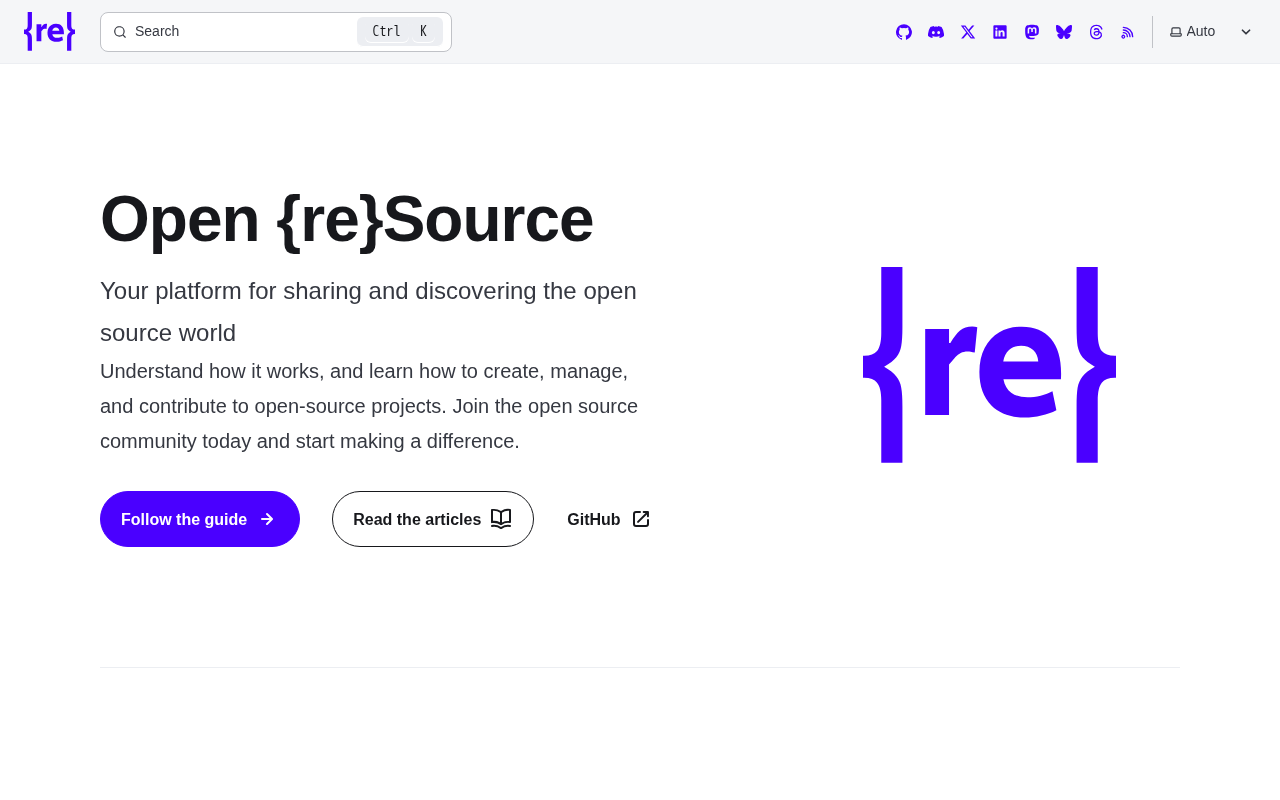1280x800 pixels.
Task: Open the LinkedIn icon link
Action: [x=1000, y=32]
